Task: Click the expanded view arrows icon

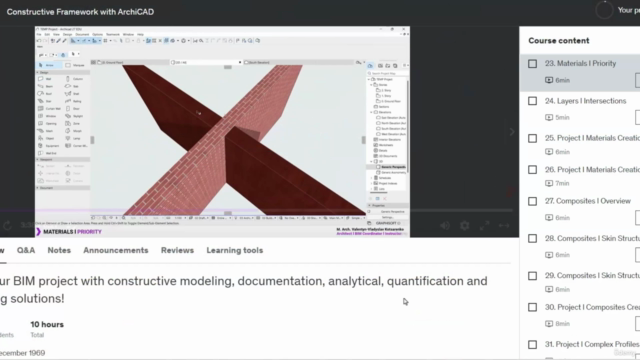Action: click(504, 225)
